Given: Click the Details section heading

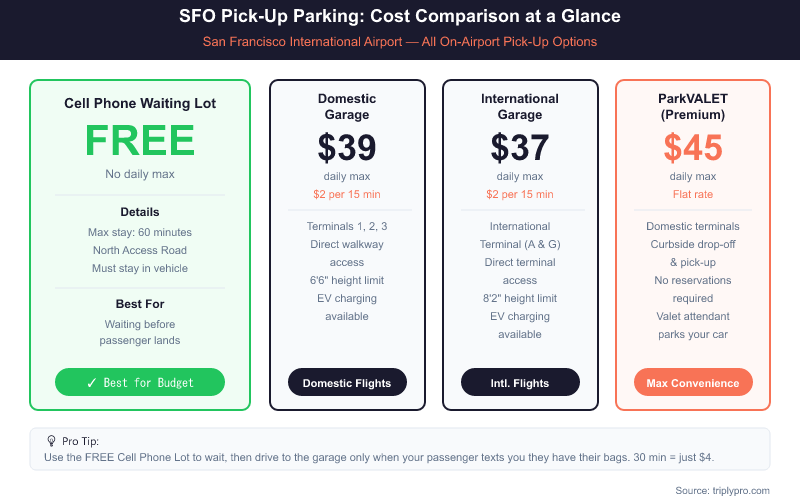Looking at the screenshot, I should (140, 212).
